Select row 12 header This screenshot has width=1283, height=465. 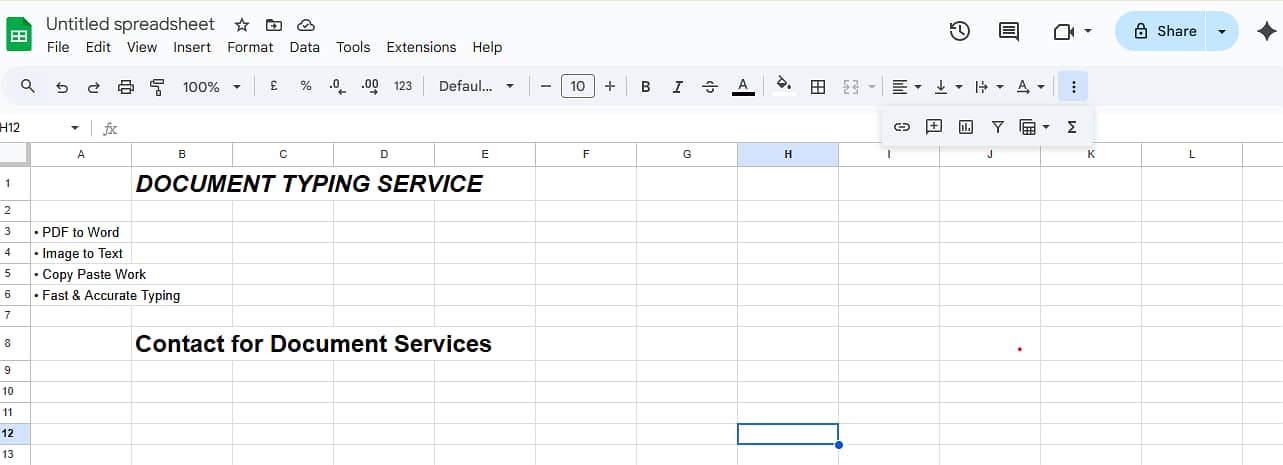click(x=15, y=433)
